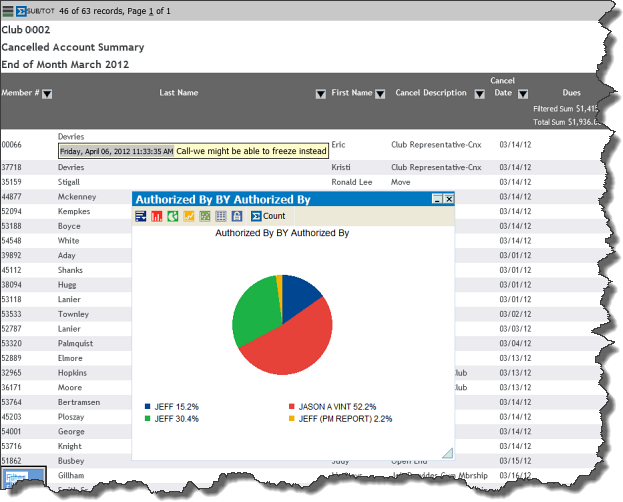Click last name Shanks
623x502 pixels.
70,270
